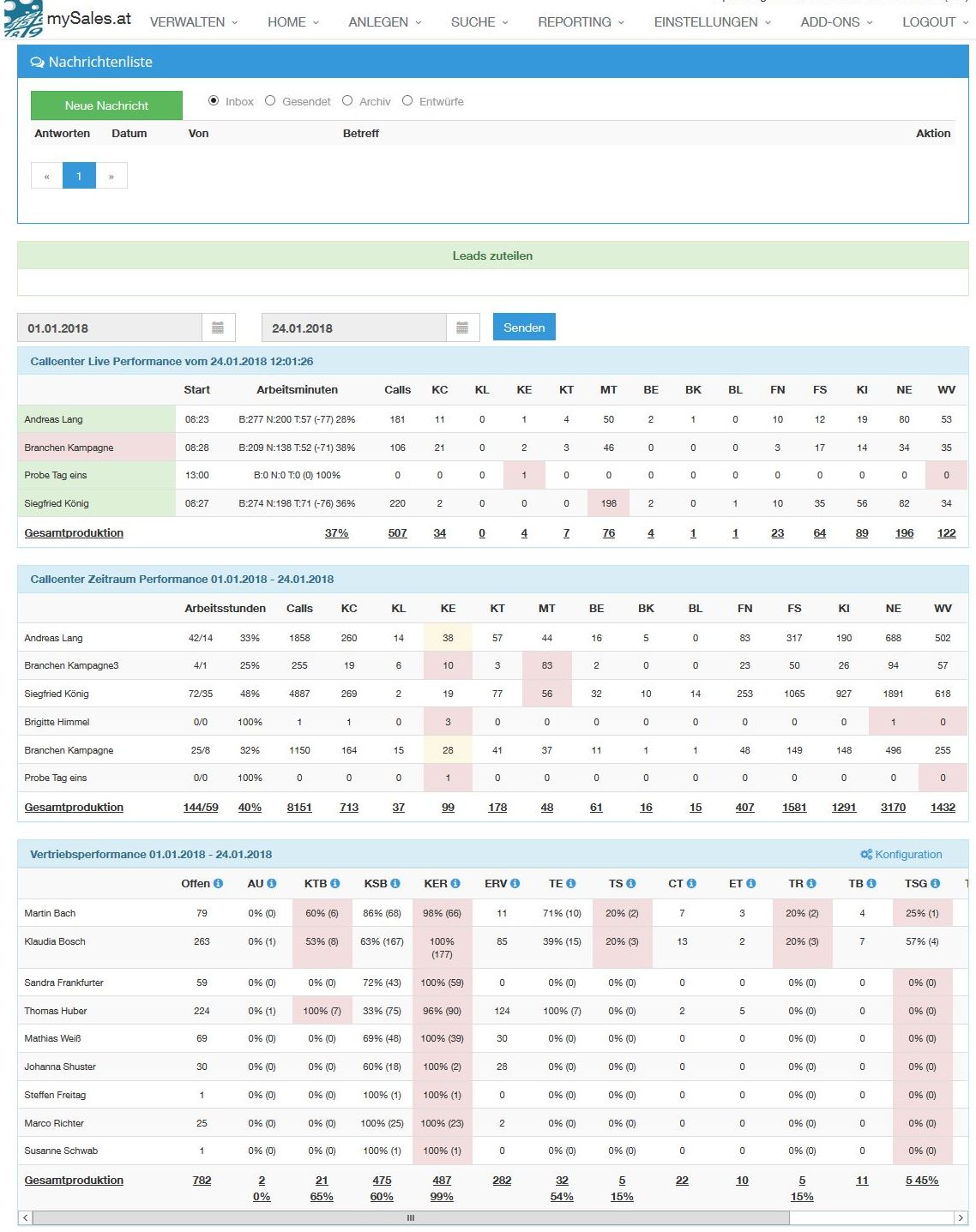Image resolution: width=976 pixels, height=1232 pixels.
Task: Open the REPORTING dropdown menu
Action: pyautogui.click(x=581, y=22)
